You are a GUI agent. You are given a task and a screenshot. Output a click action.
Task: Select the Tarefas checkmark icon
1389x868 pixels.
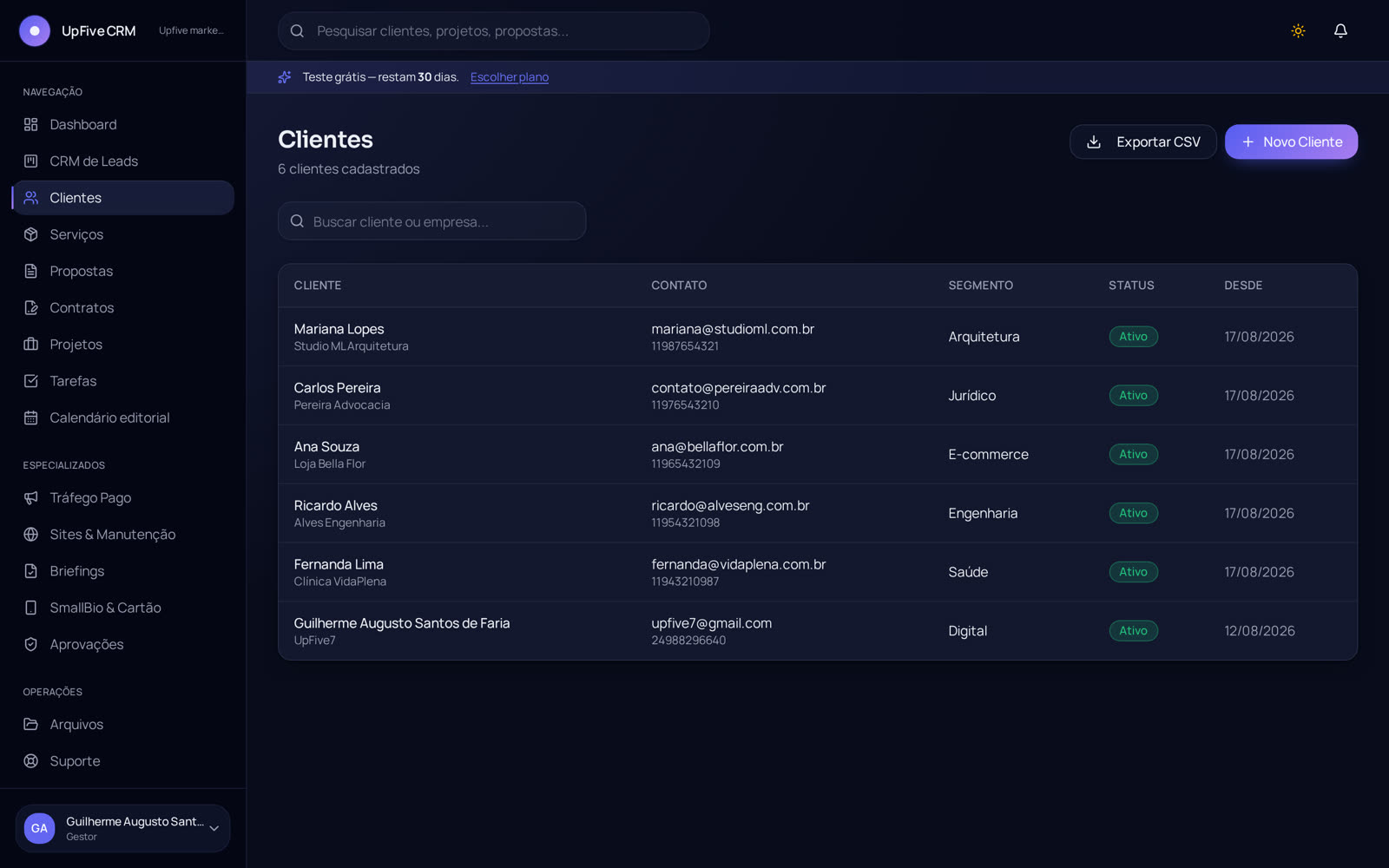pyautogui.click(x=31, y=381)
